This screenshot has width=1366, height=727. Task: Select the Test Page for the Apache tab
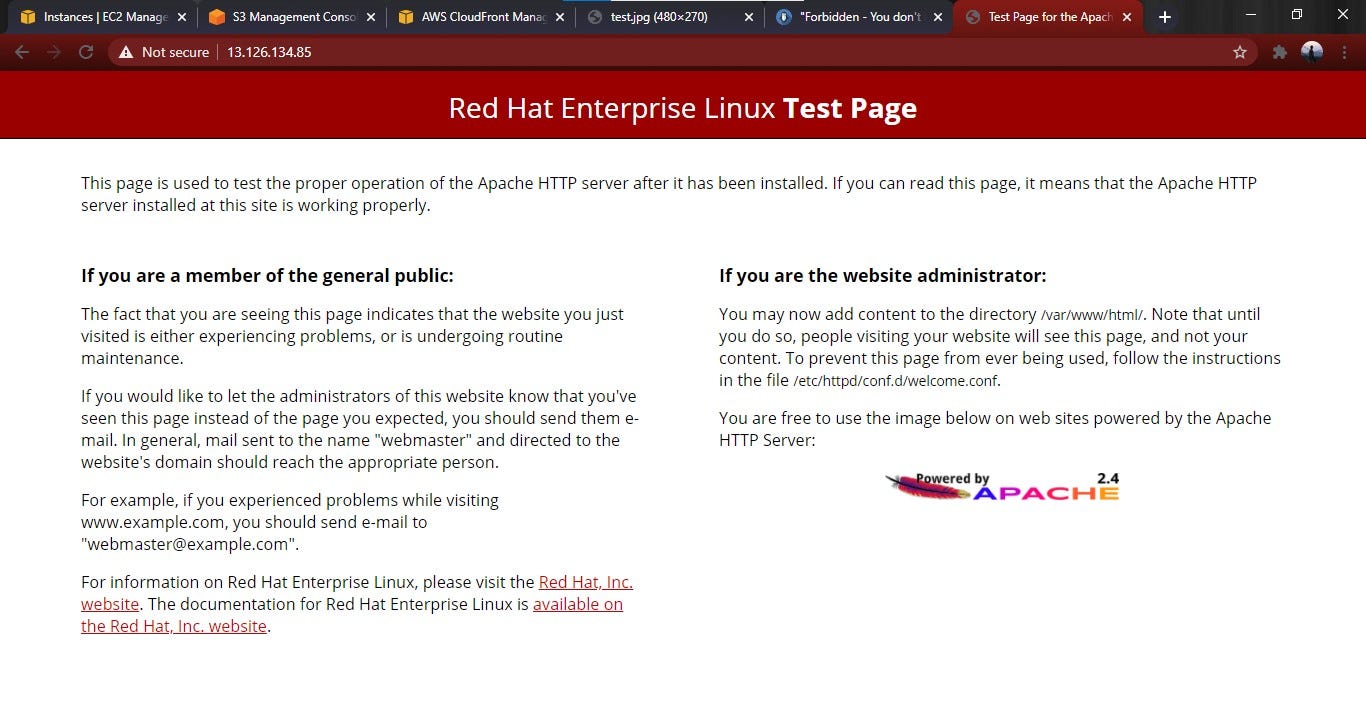pos(1048,17)
